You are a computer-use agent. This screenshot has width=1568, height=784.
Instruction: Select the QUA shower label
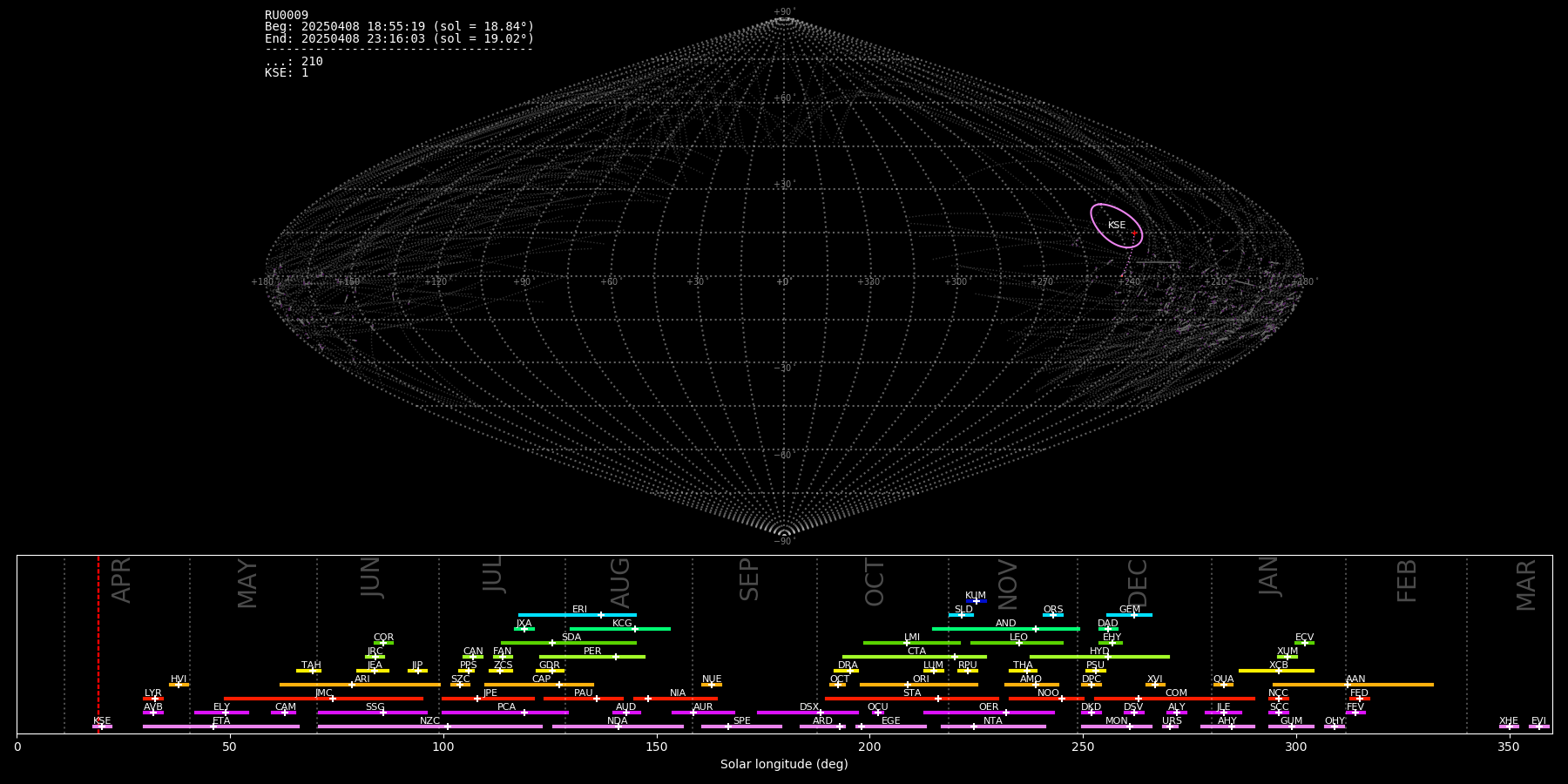click(1223, 679)
